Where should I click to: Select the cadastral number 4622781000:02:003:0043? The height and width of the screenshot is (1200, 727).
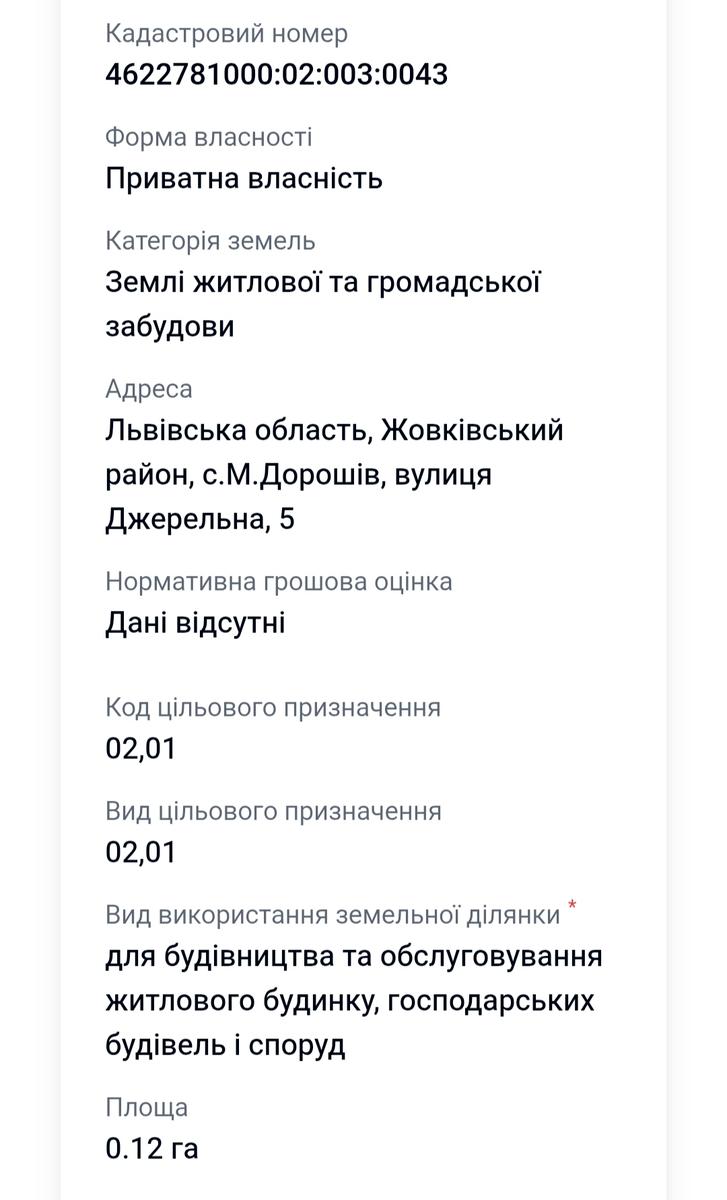(x=276, y=75)
